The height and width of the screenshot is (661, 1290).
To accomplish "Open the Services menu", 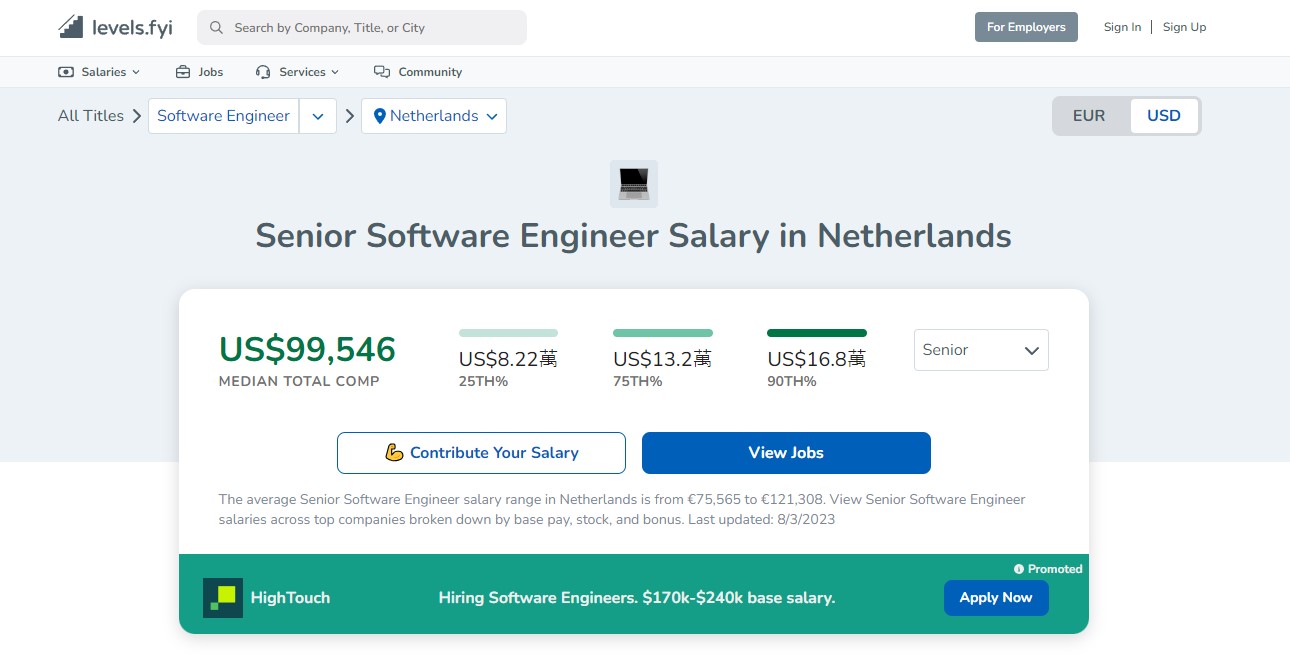I will [298, 72].
